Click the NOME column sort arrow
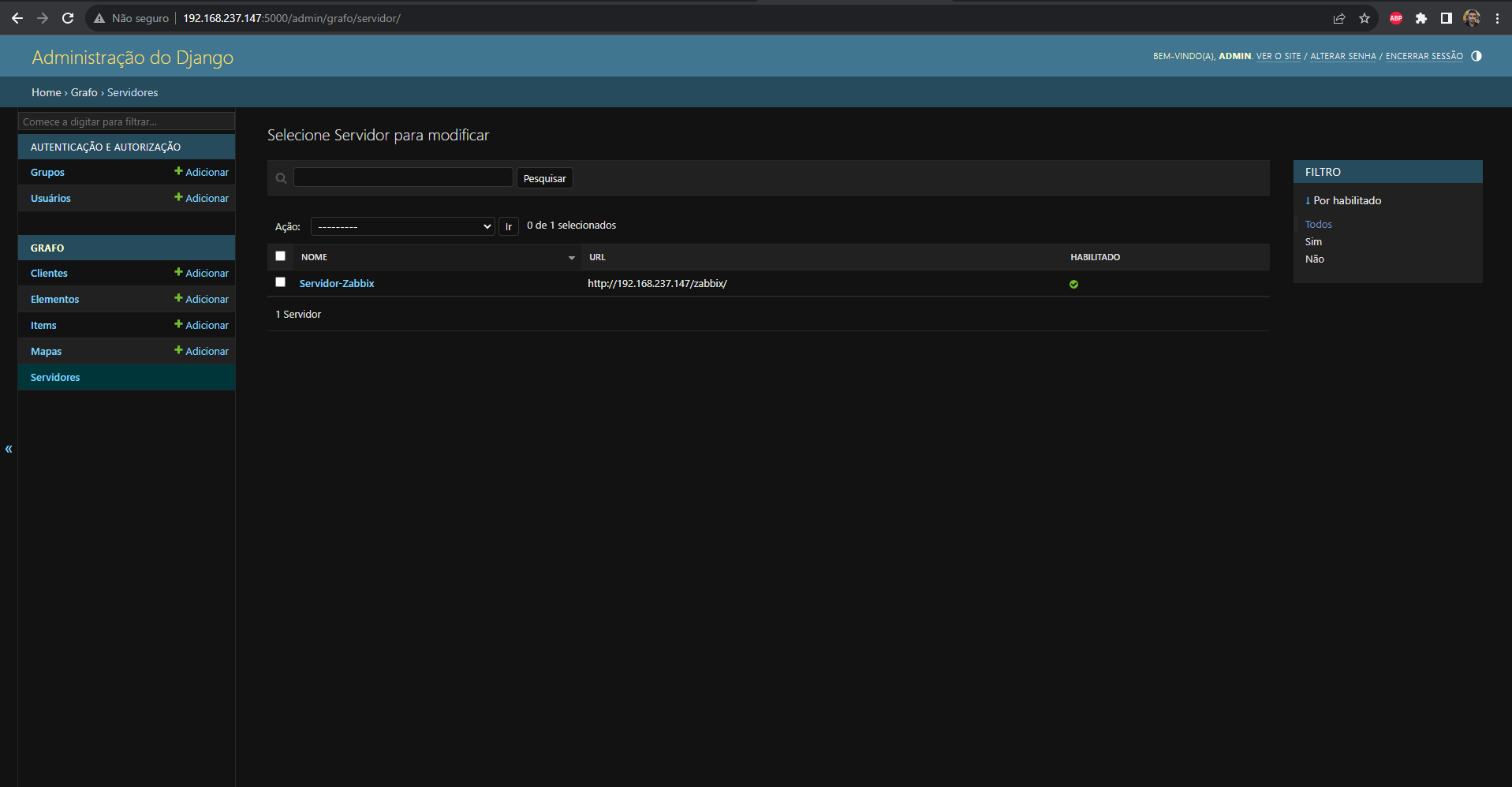1512x787 pixels. pyautogui.click(x=572, y=258)
